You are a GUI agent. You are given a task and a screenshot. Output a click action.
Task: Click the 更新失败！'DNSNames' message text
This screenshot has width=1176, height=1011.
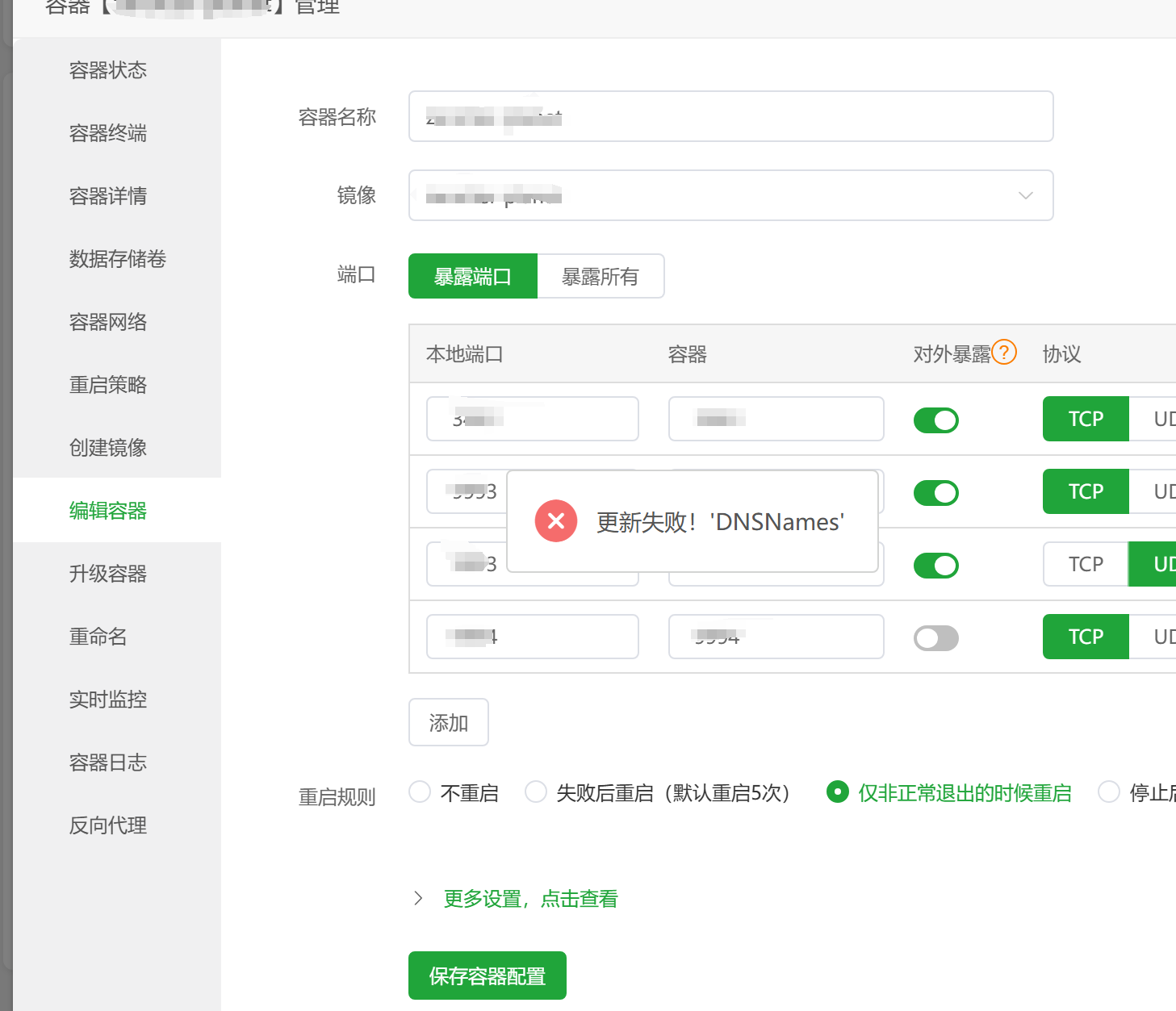pos(720,522)
